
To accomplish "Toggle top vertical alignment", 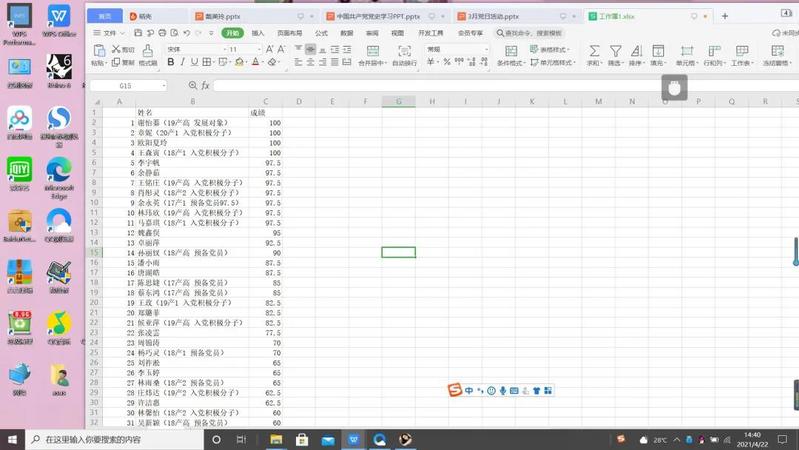I will pos(298,49).
